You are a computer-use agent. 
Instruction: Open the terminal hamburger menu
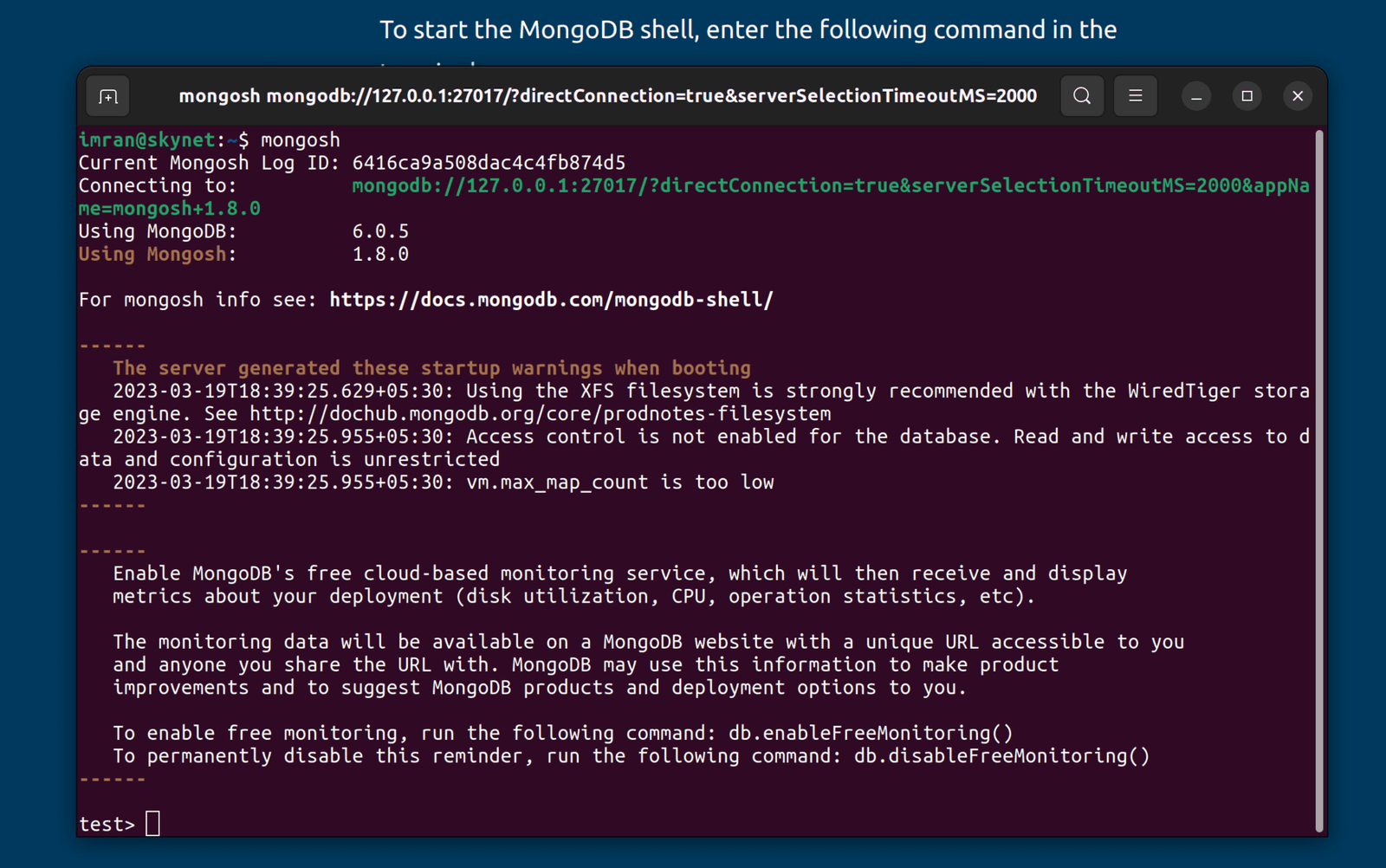pyautogui.click(x=1135, y=96)
